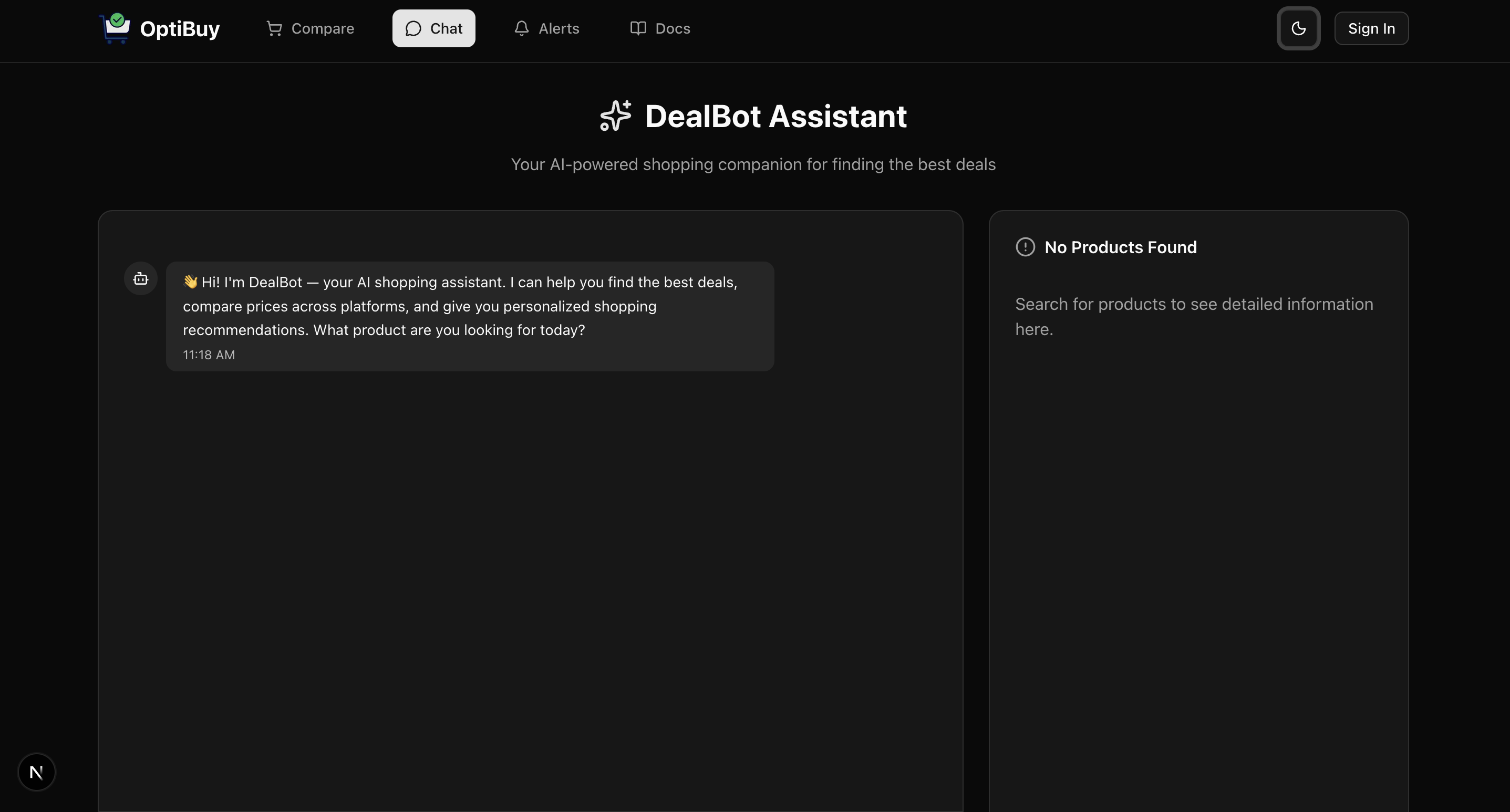
Task: Click the sparkle icon beside DealBot Assistant
Action: coord(615,116)
